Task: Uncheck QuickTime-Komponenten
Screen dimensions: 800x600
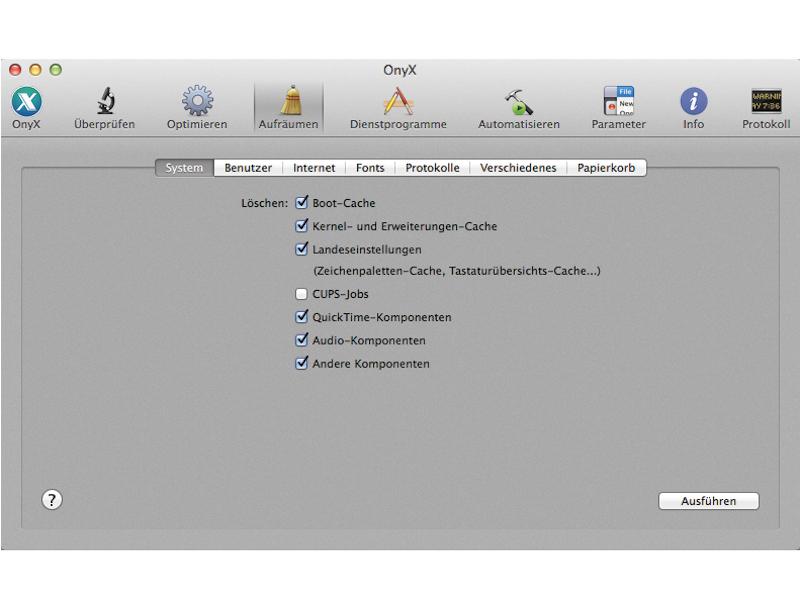Action: (302, 317)
